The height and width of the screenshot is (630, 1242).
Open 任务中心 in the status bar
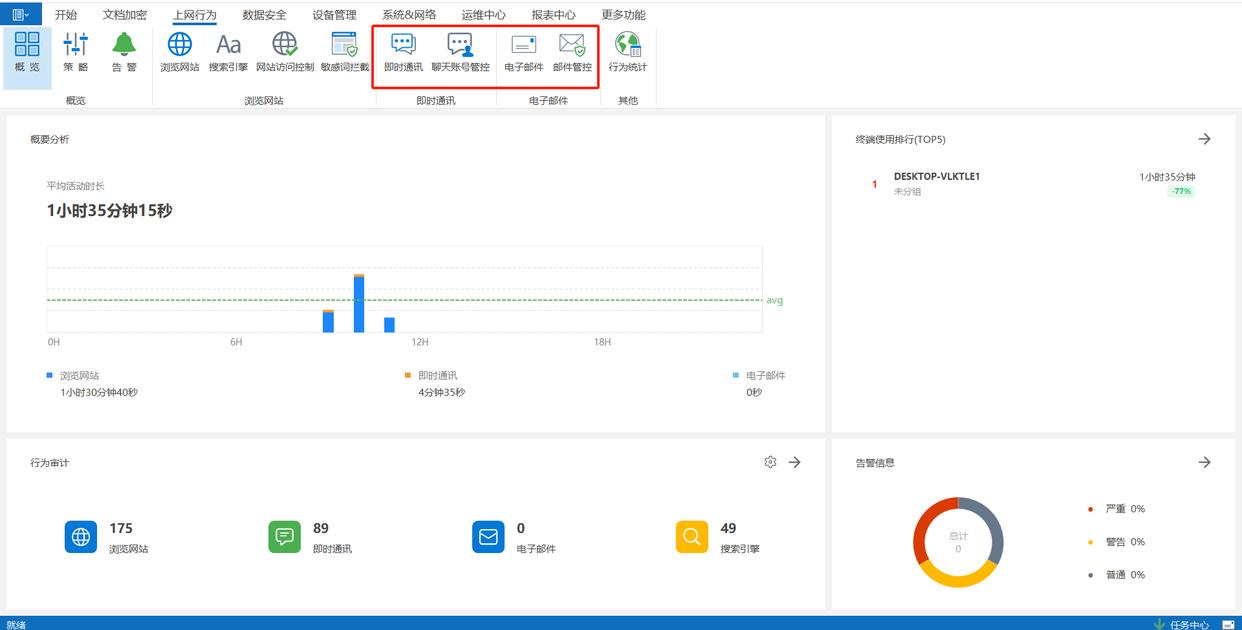click(x=1188, y=624)
